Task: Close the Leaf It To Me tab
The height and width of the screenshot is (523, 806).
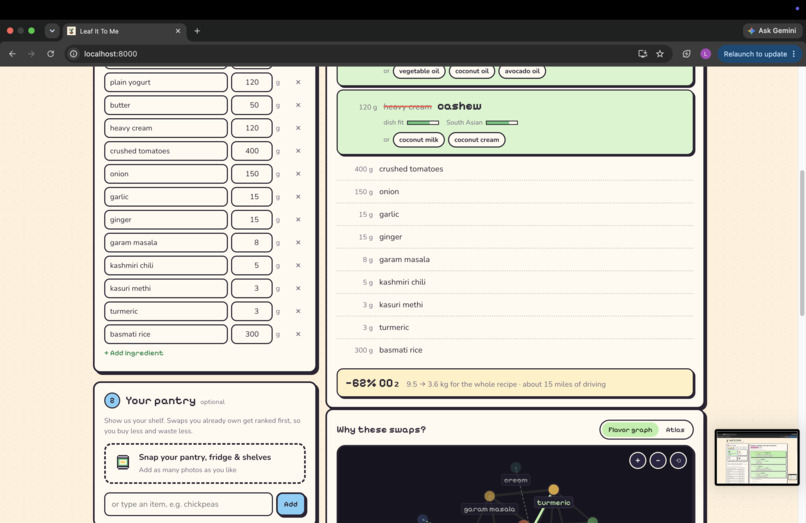Action: pos(178,31)
